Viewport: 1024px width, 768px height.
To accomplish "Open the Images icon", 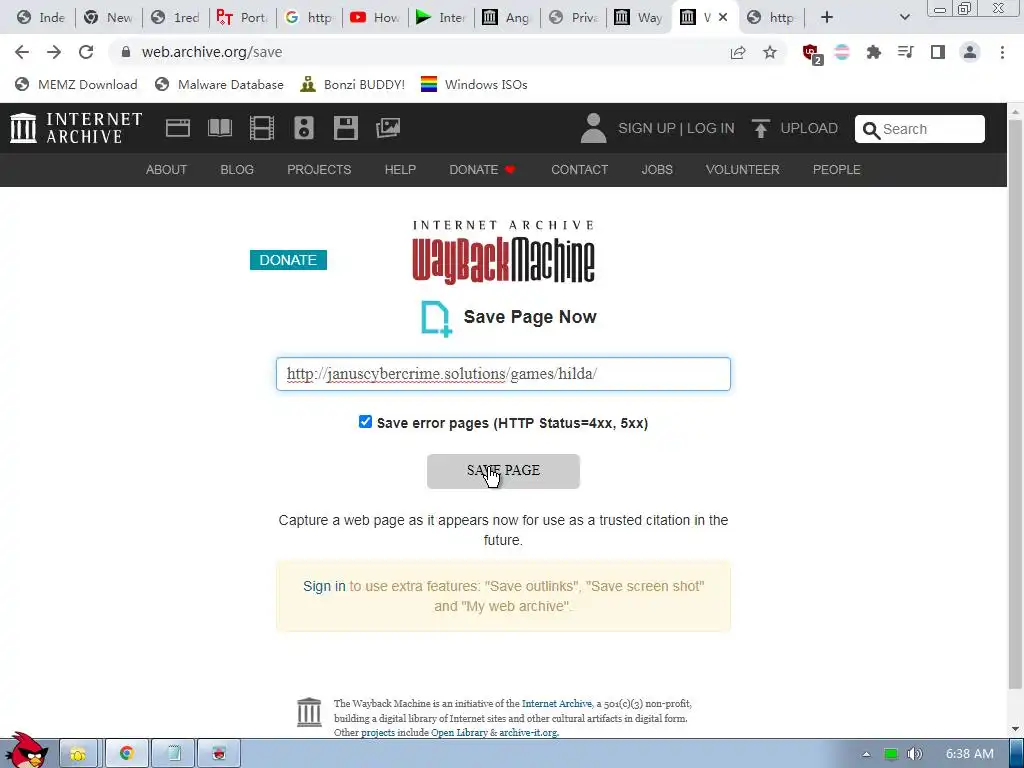I will (x=388, y=128).
